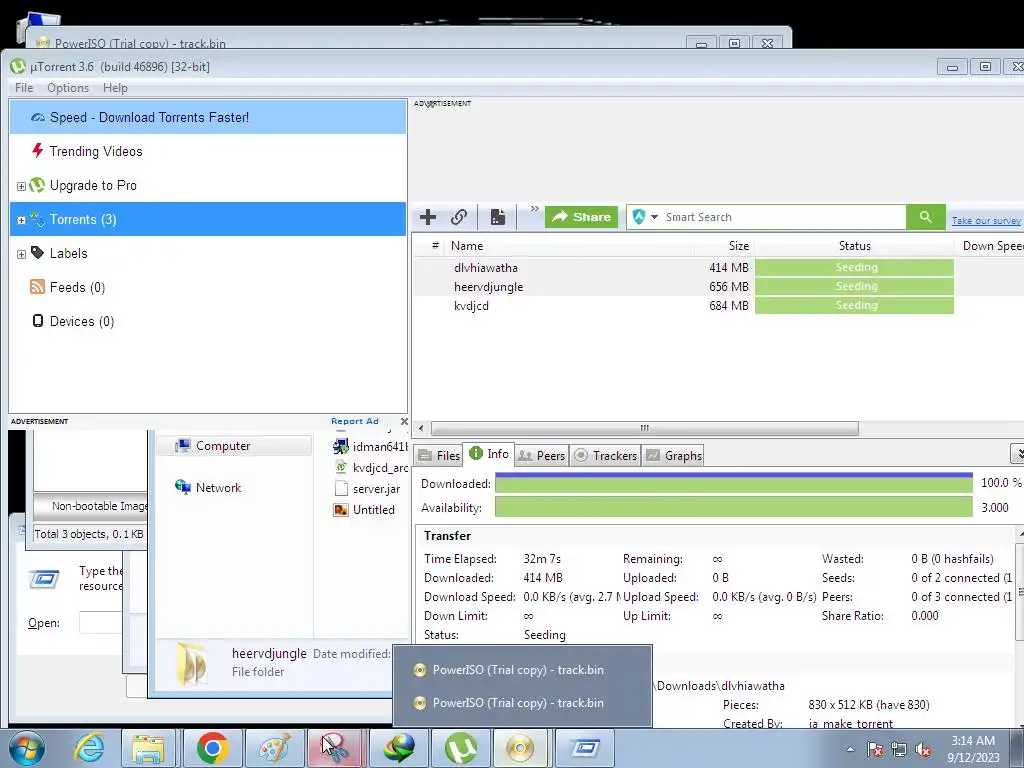Open the Options menu
1024x768 pixels.
coord(68,88)
